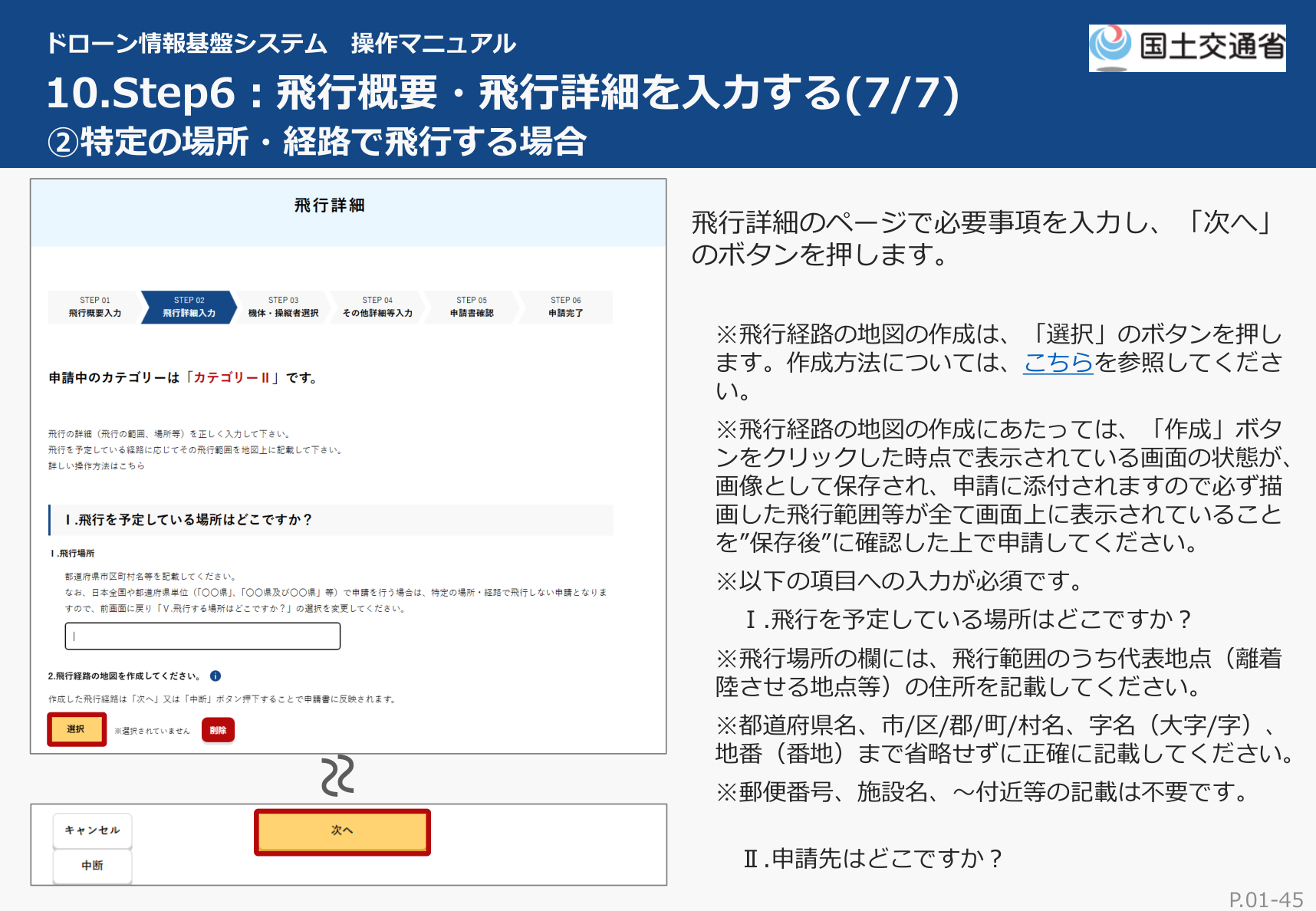Click the Ⅱ.申請先はどこですか？ text
The image size is (1316, 911).
(873, 859)
